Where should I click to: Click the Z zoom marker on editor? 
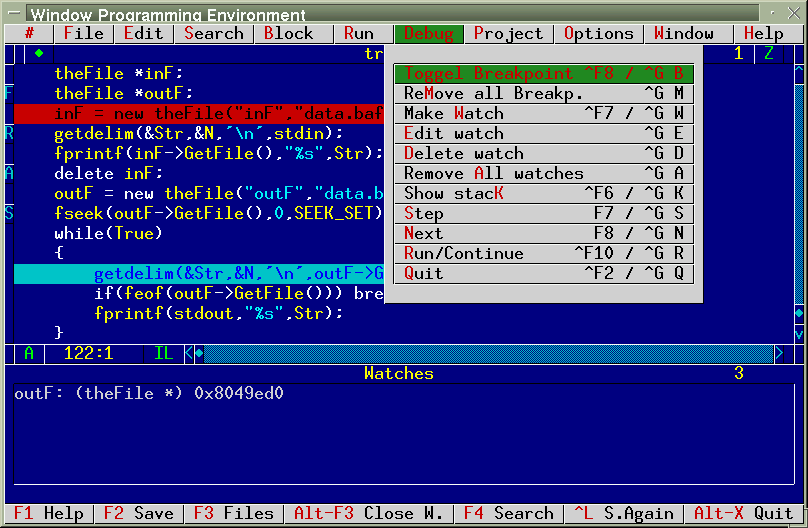[769, 53]
